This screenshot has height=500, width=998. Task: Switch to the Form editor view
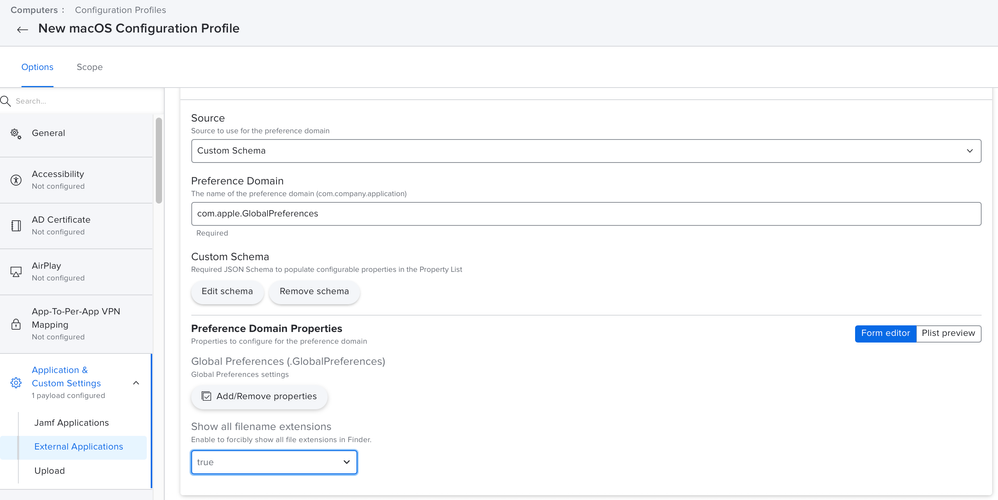pyautogui.click(x=885, y=333)
